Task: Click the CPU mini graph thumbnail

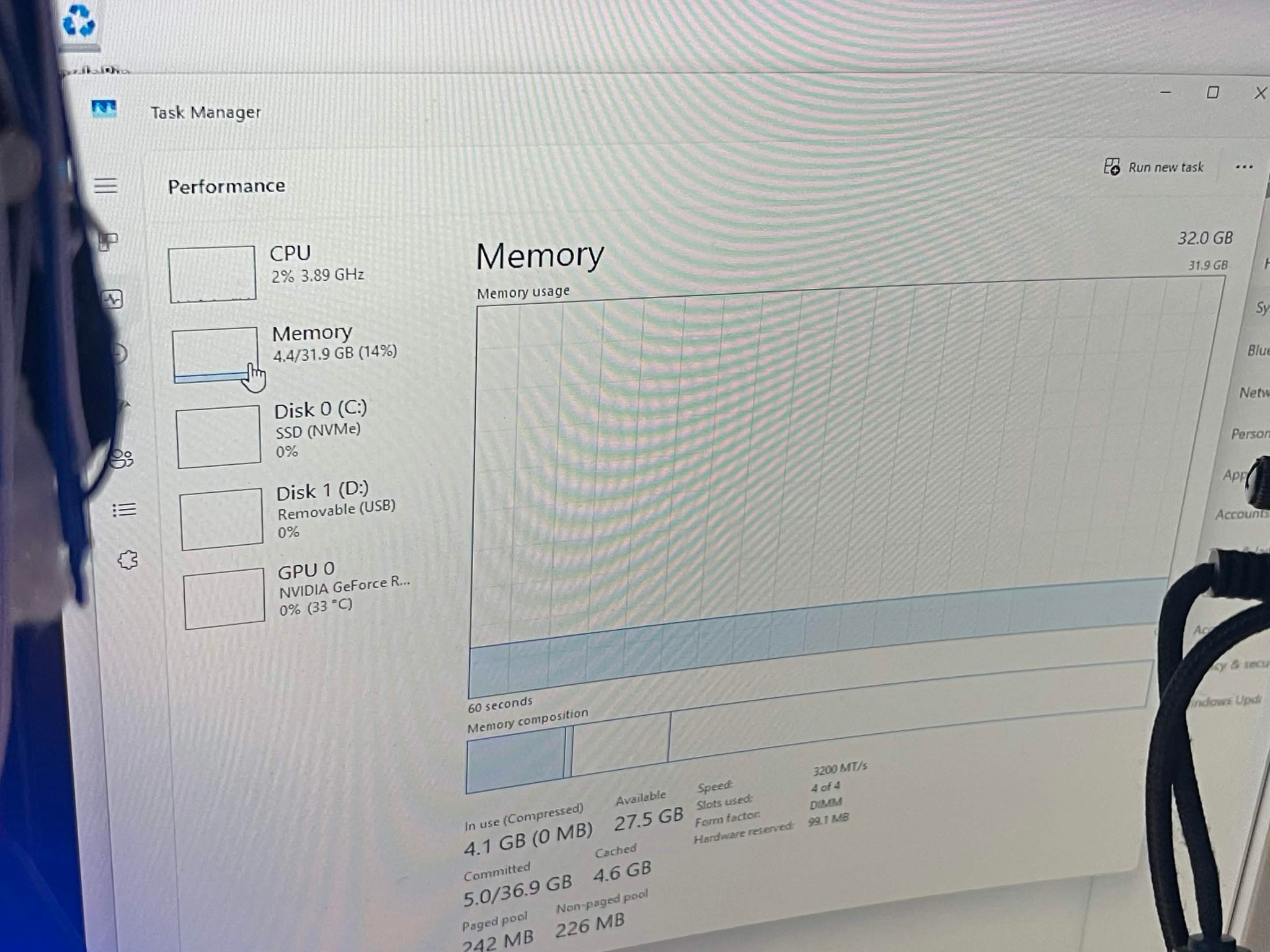Action: point(212,274)
